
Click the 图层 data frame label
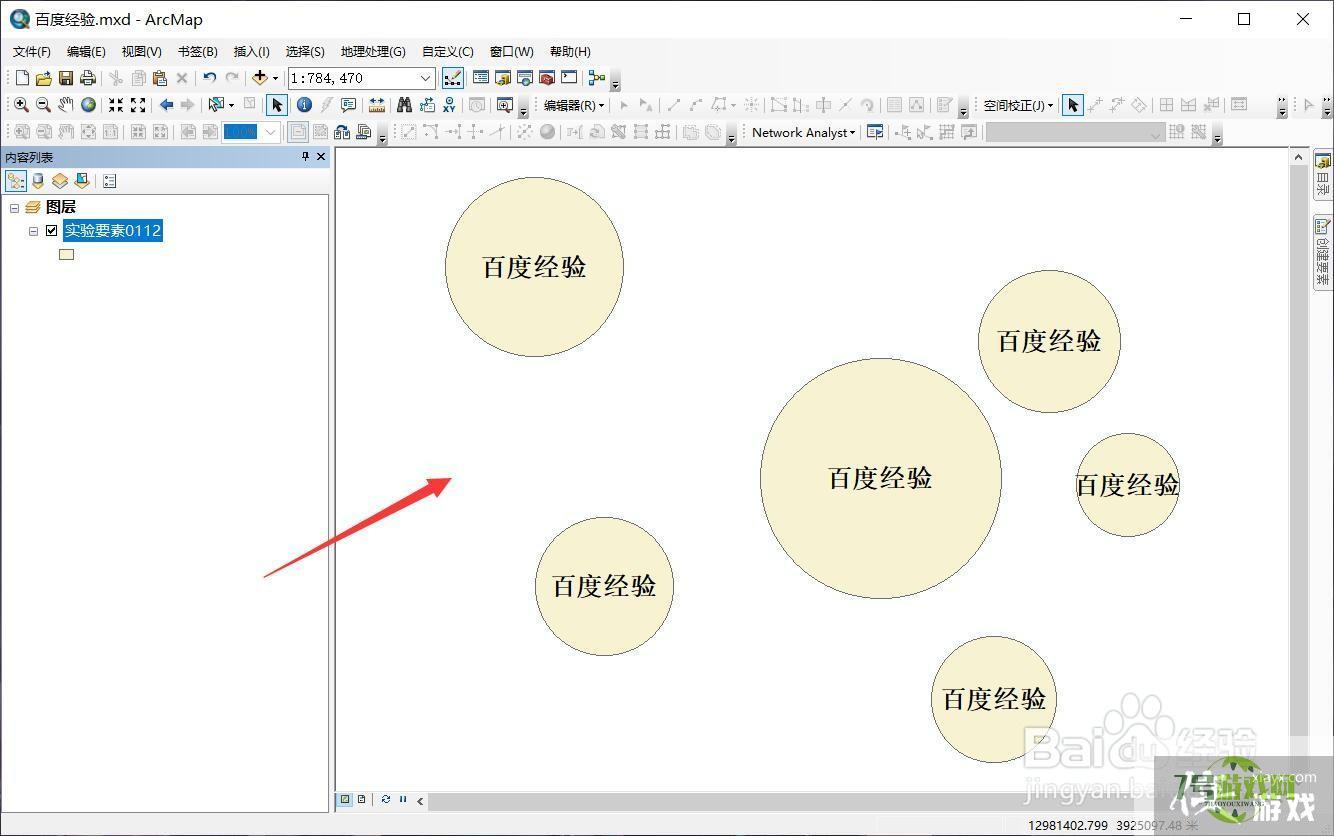[x=61, y=207]
